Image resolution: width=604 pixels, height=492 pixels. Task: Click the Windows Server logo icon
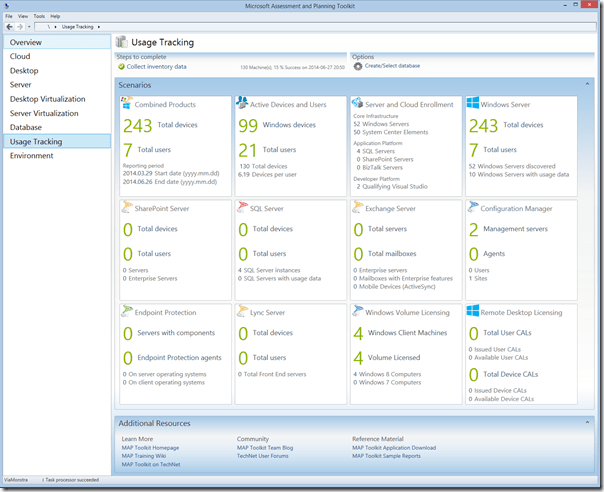pos(473,104)
